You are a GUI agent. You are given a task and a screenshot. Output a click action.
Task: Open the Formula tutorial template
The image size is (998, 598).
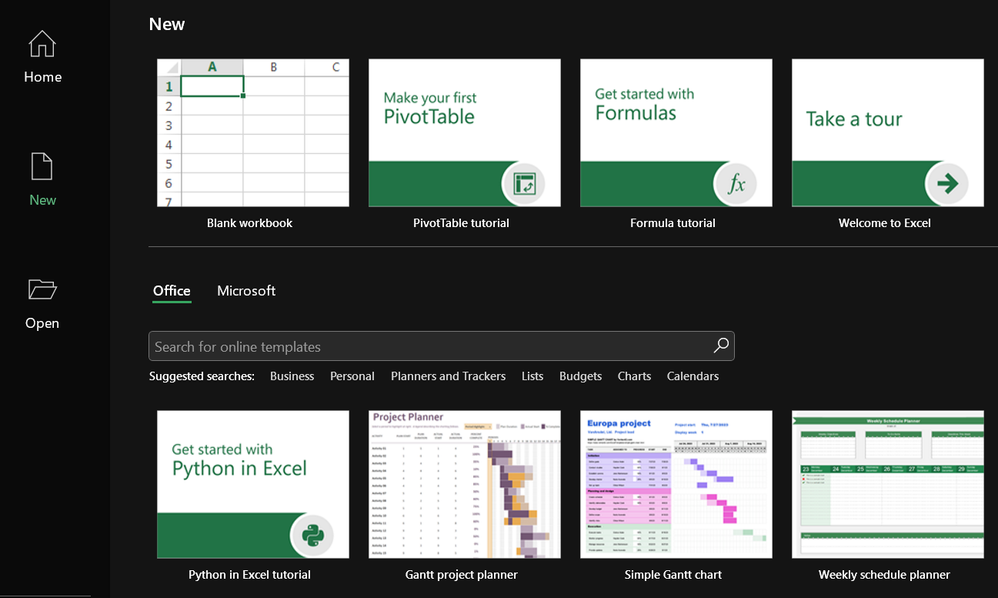click(x=676, y=133)
